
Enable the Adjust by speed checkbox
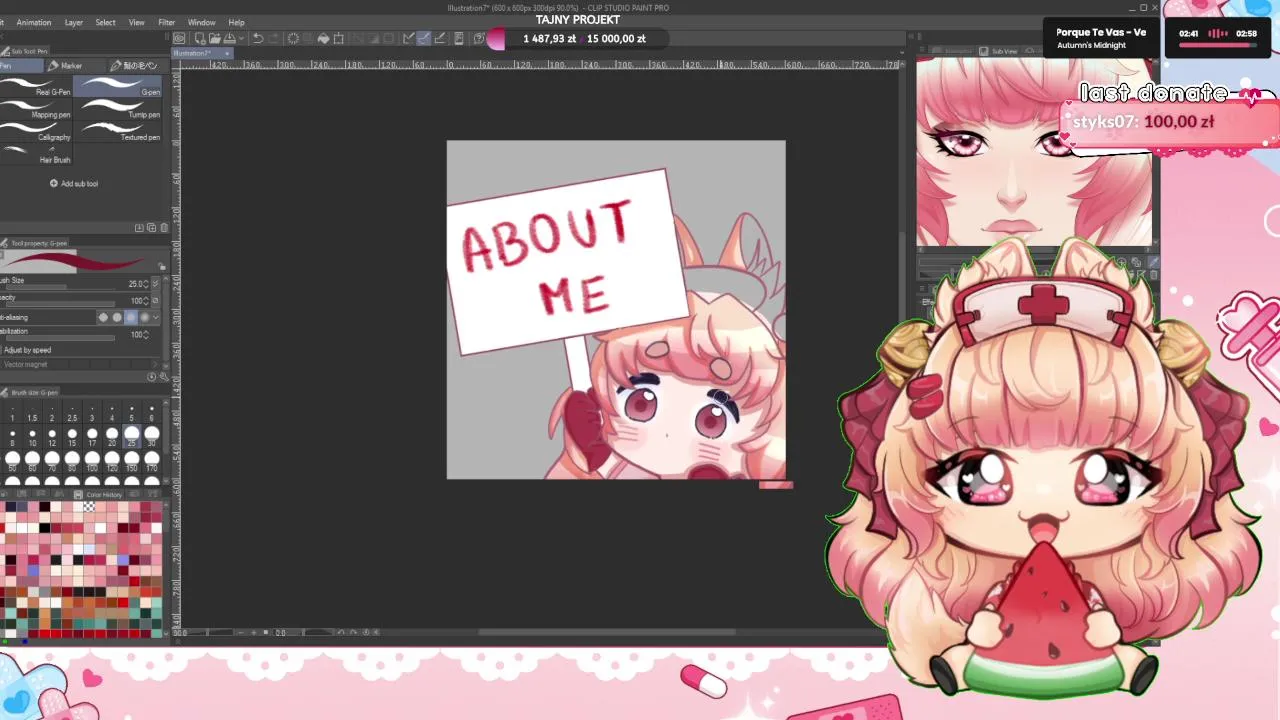2,350
